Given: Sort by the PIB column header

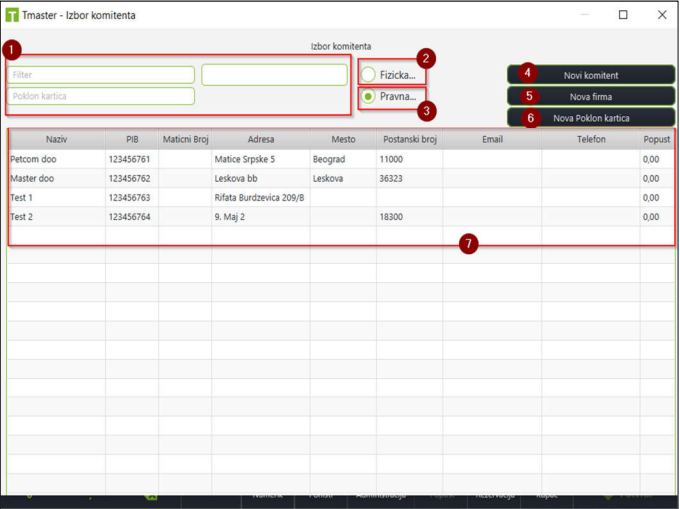Looking at the screenshot, I should (132, 139).
